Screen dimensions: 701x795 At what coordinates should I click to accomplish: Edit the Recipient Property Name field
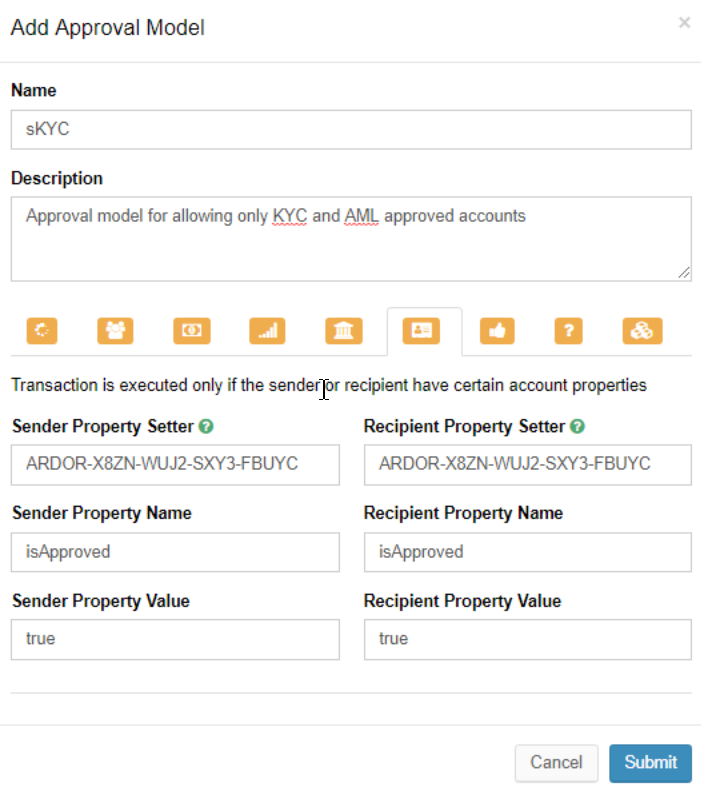[x=527, y=552]
